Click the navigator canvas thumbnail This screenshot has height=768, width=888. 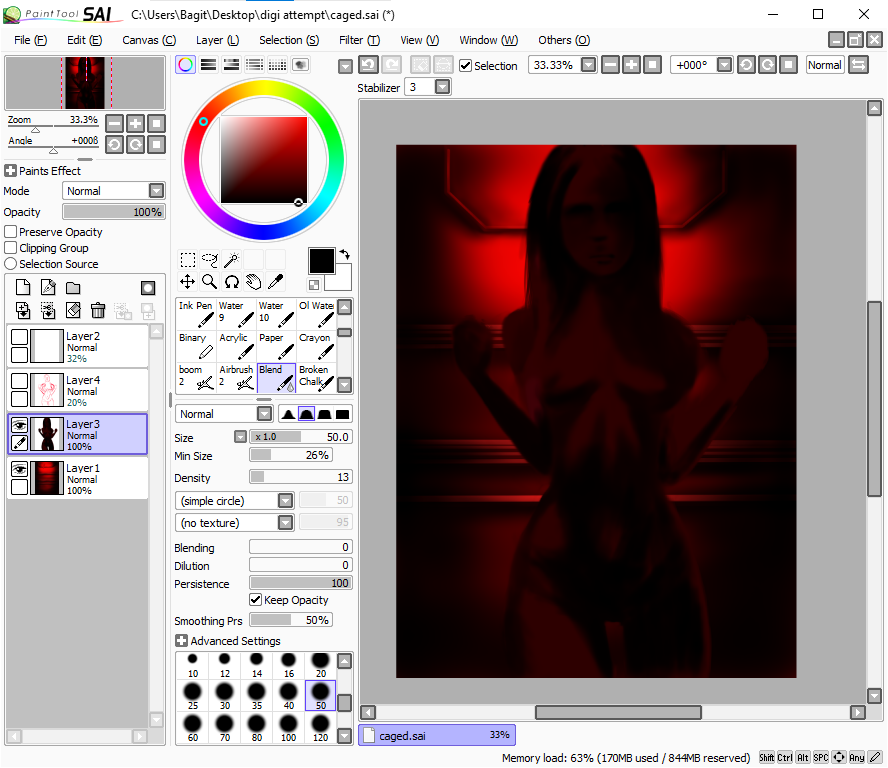tap(85, 83)
